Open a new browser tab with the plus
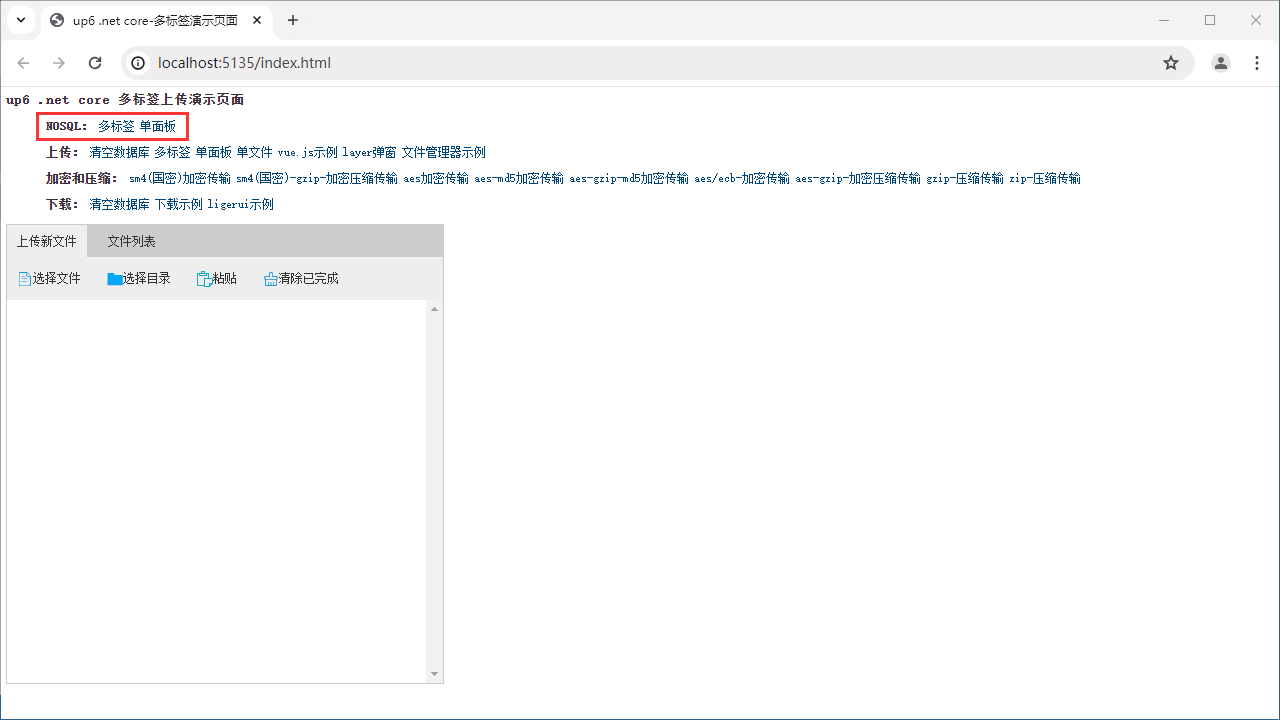This screenshot has width=1280, height=720. [292, 20]
